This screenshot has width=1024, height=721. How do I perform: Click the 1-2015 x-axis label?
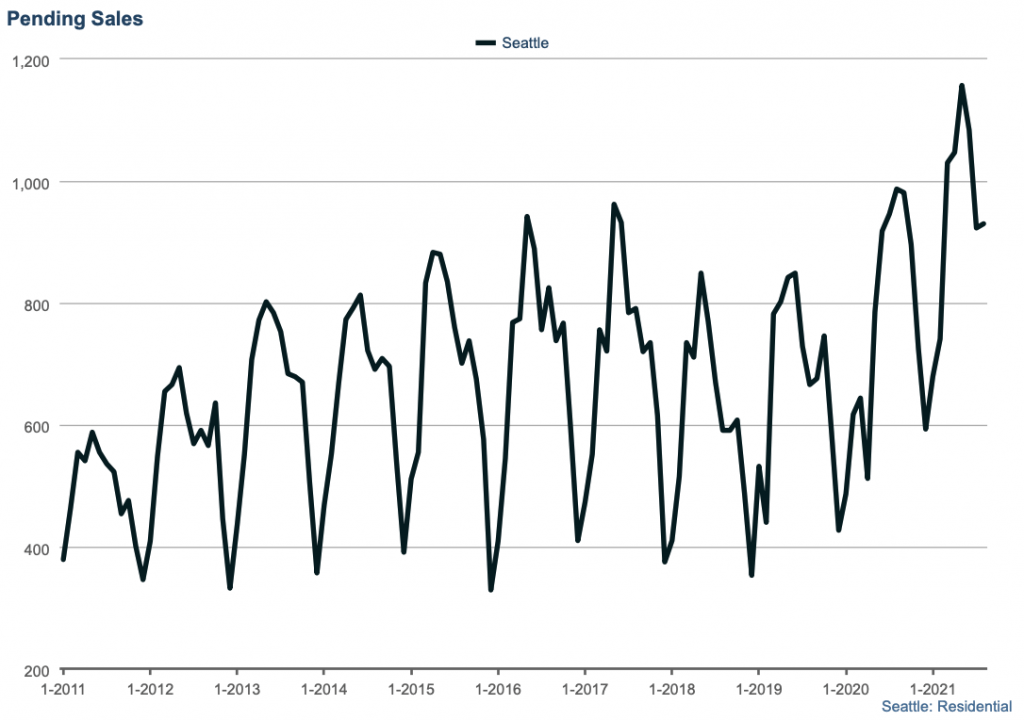pos(410,690)
